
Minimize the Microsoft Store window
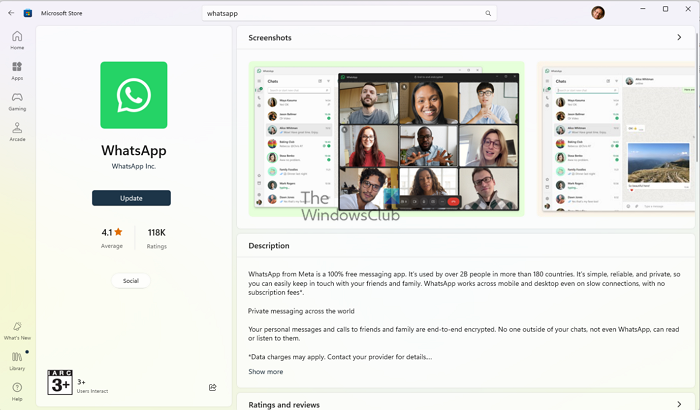click(643, 8)
